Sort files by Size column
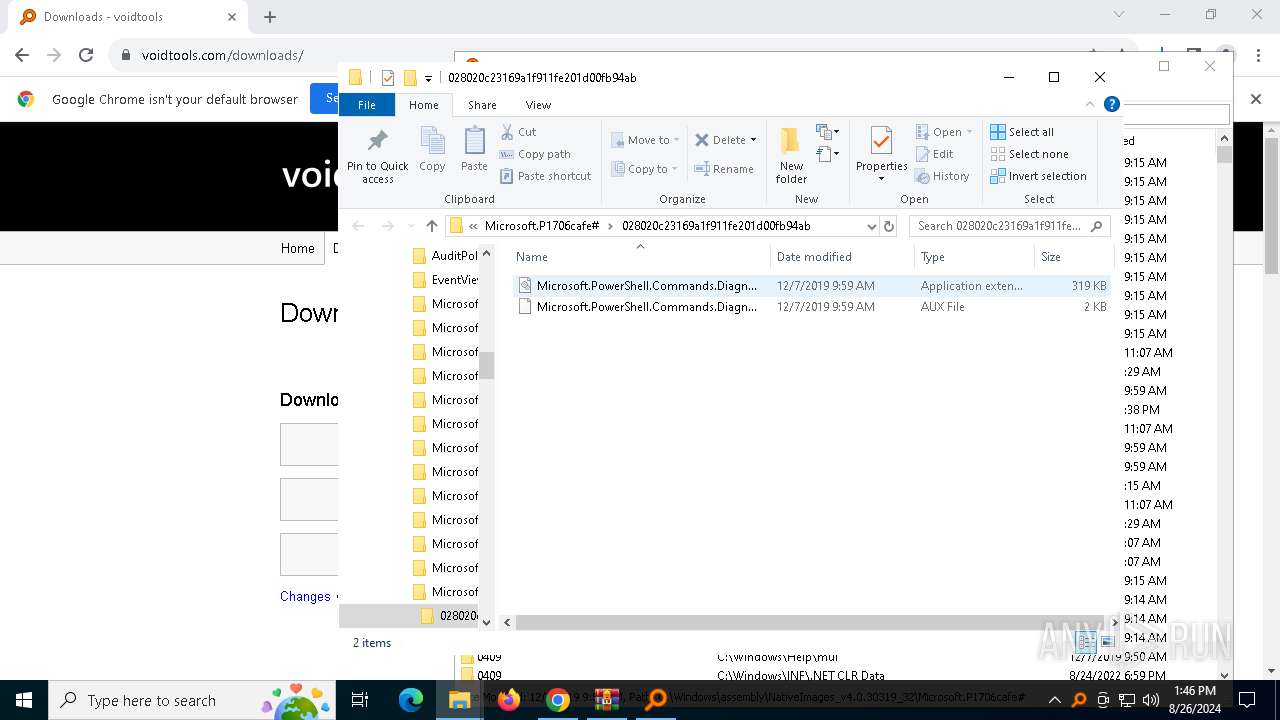The height and width of the screenshot is (720, 1280). 1073,257
